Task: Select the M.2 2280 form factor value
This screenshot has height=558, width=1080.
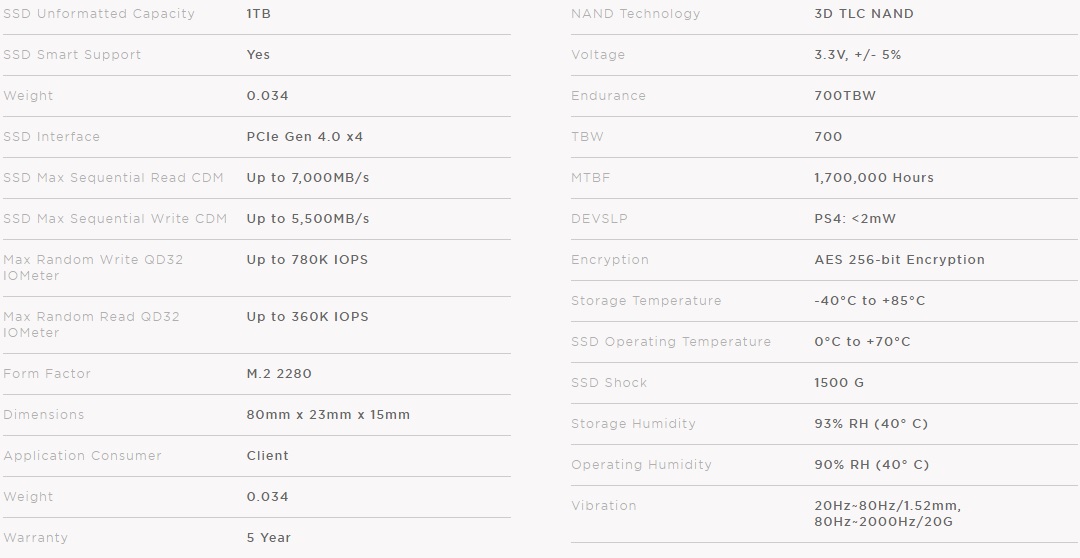Action: [279, 374]
